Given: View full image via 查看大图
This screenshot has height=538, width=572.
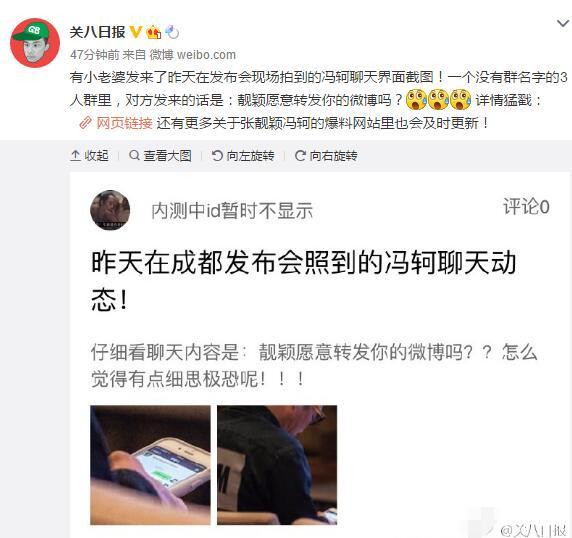Looking at the screenshot, I should (x=160, y=156).
